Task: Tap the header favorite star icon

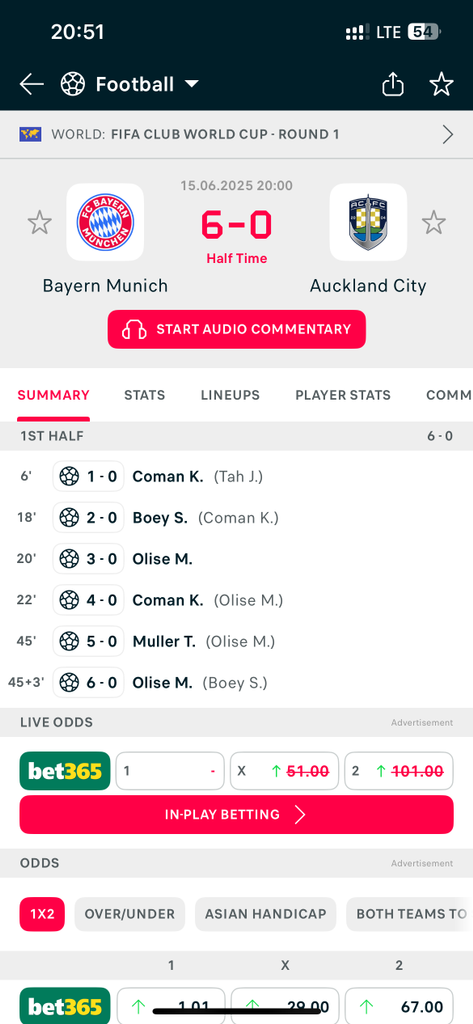Action: pyautogui.click(x=441, y=84)
